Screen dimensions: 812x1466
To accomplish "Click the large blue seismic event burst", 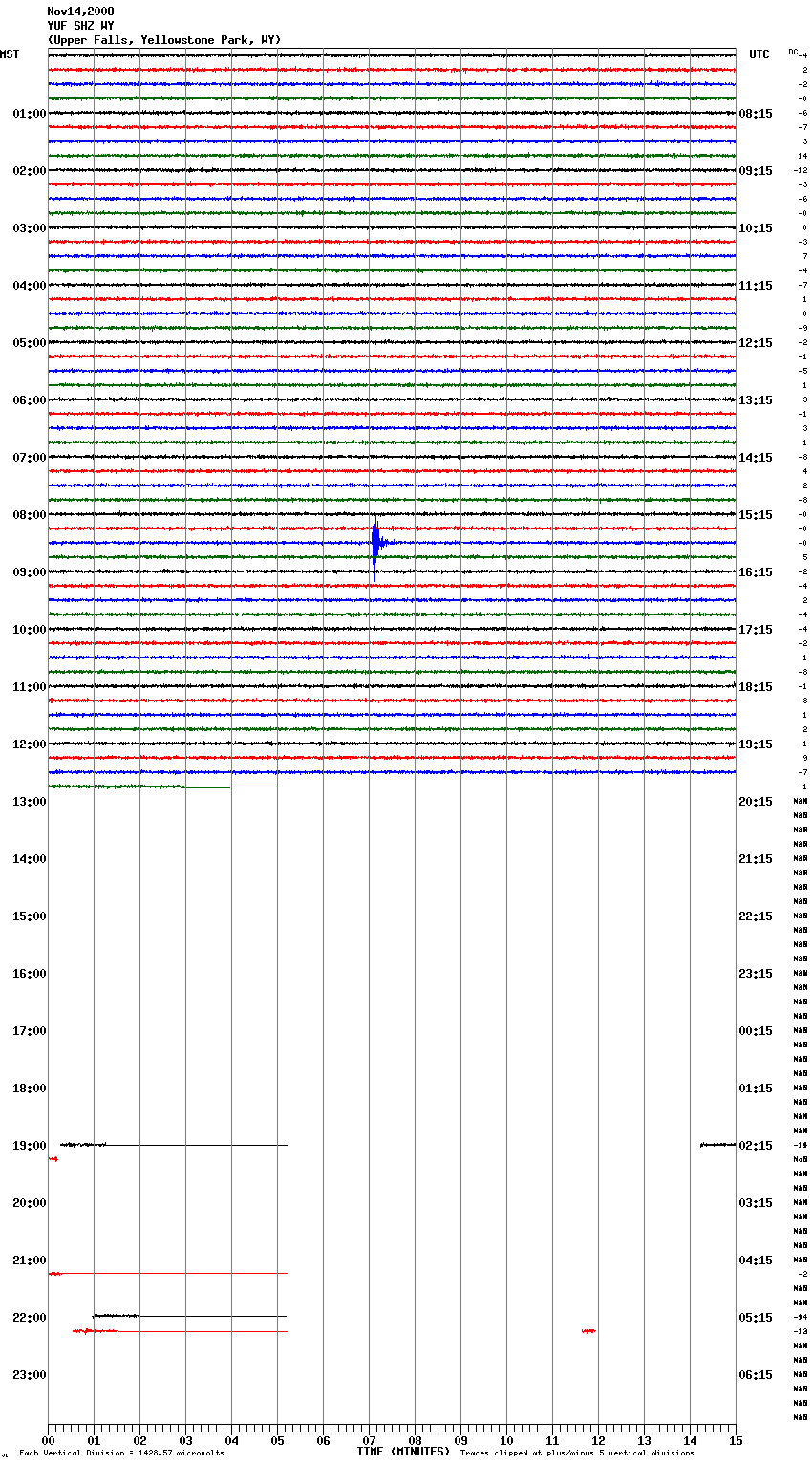I will (x=376, y=543).
